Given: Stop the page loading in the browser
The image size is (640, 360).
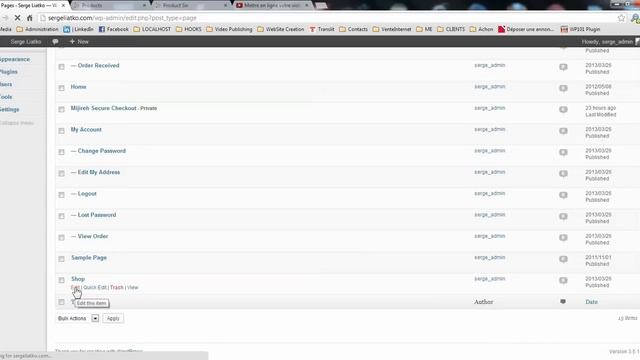Looking at the screenshot, I should (17, 18).
